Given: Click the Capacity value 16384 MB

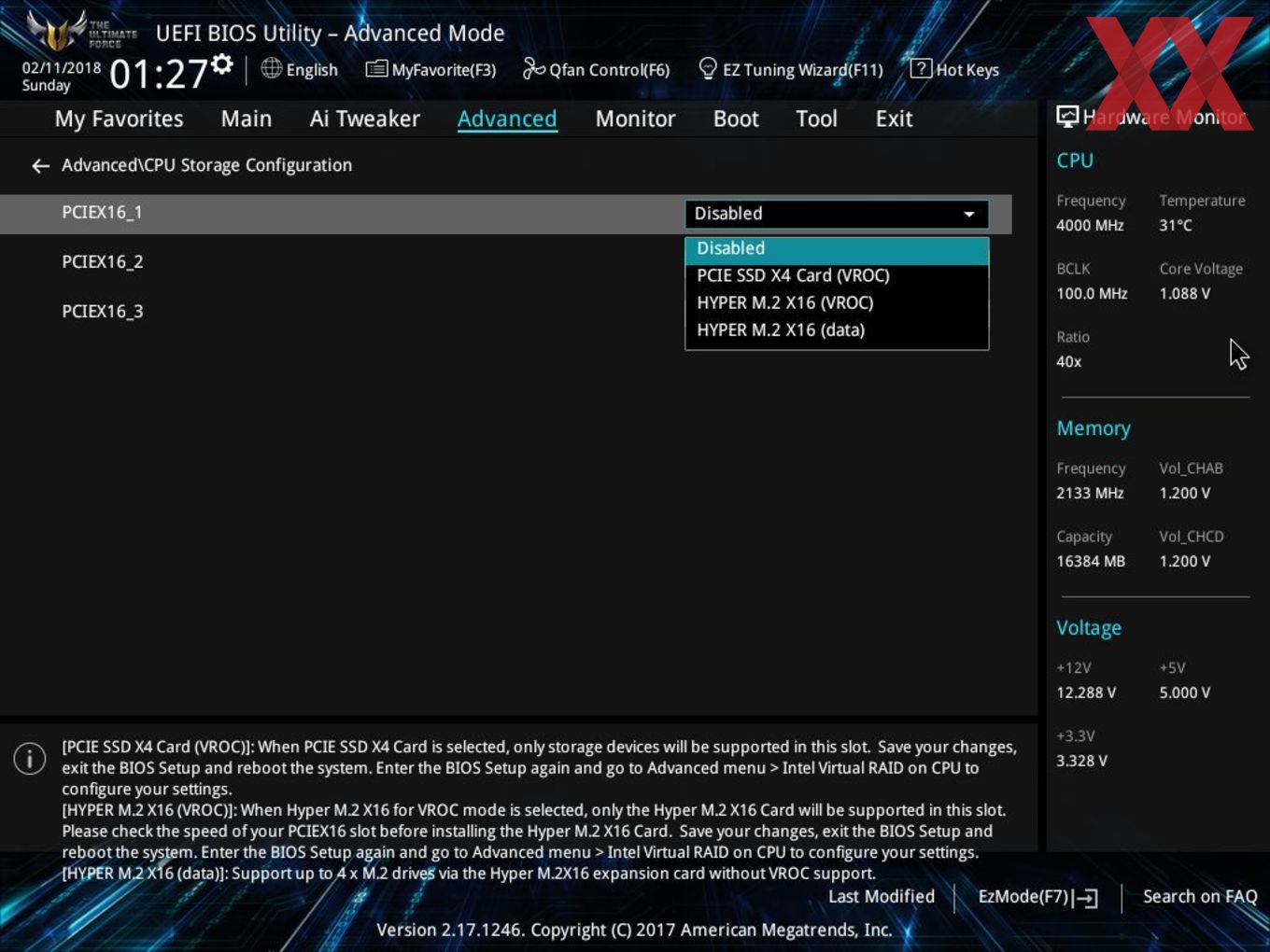Looking at the screenshot, I should point(1091,562).
